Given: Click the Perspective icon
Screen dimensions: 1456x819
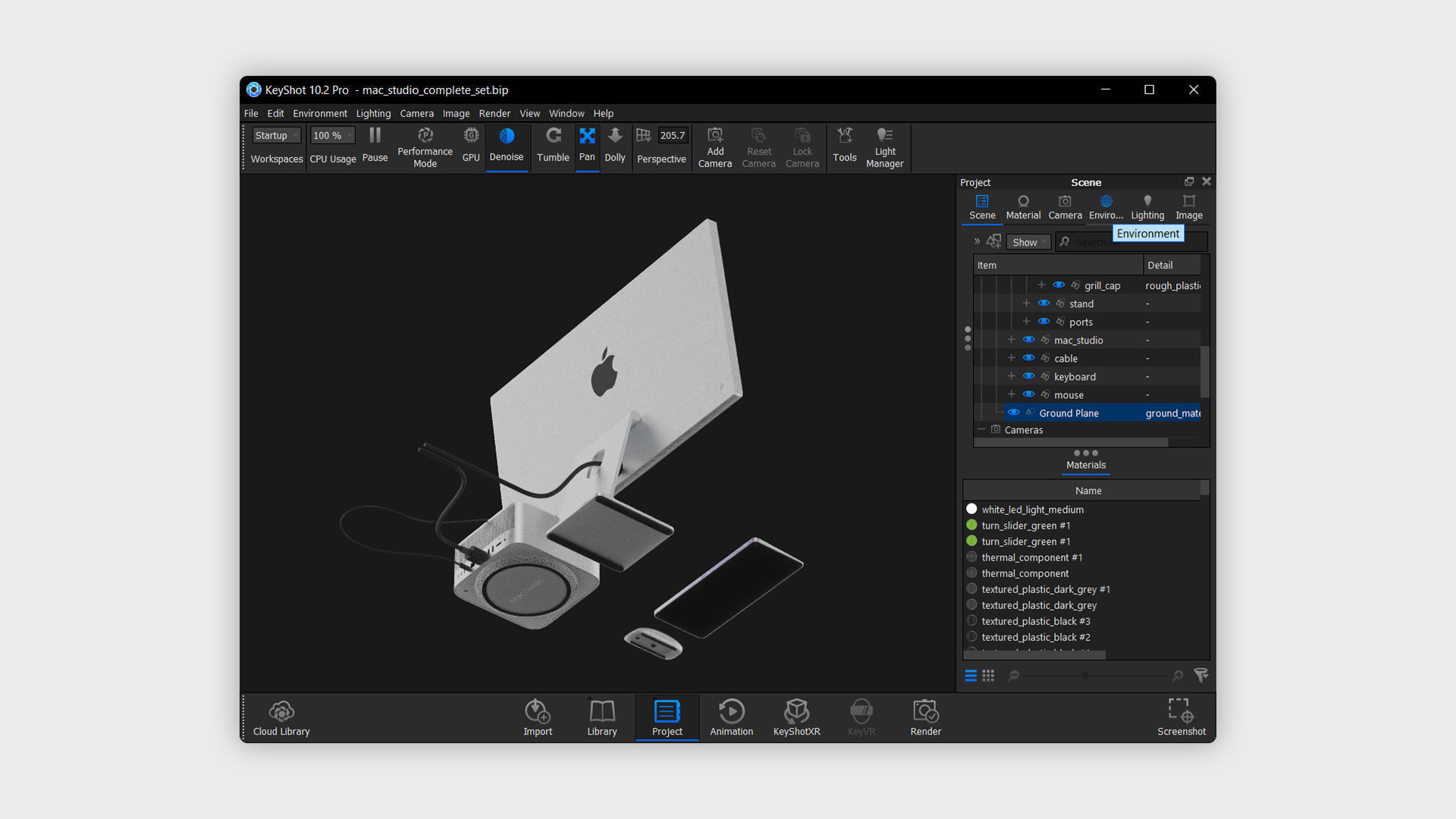Looking at the screenshot, I should [x=643, y=135].
